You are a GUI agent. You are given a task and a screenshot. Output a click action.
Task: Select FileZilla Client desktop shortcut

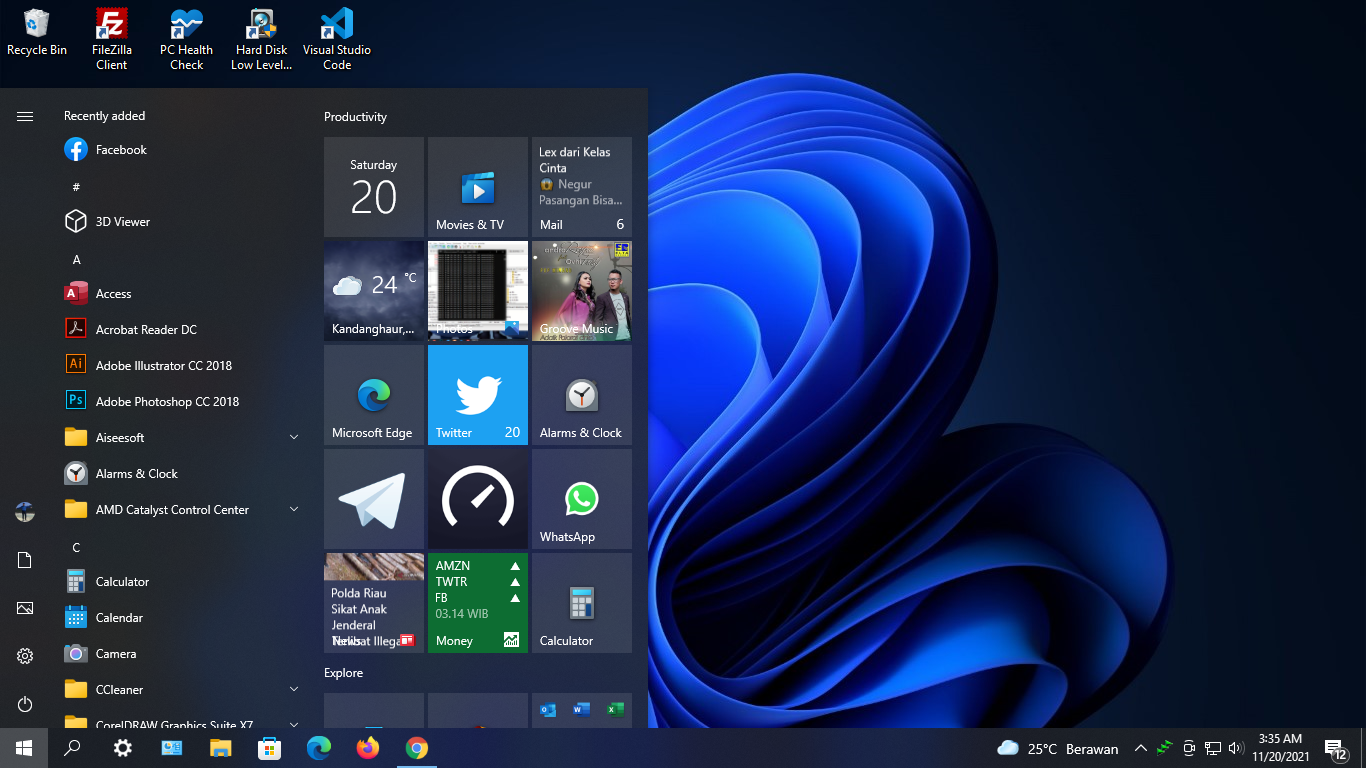(x=111, y=40)
